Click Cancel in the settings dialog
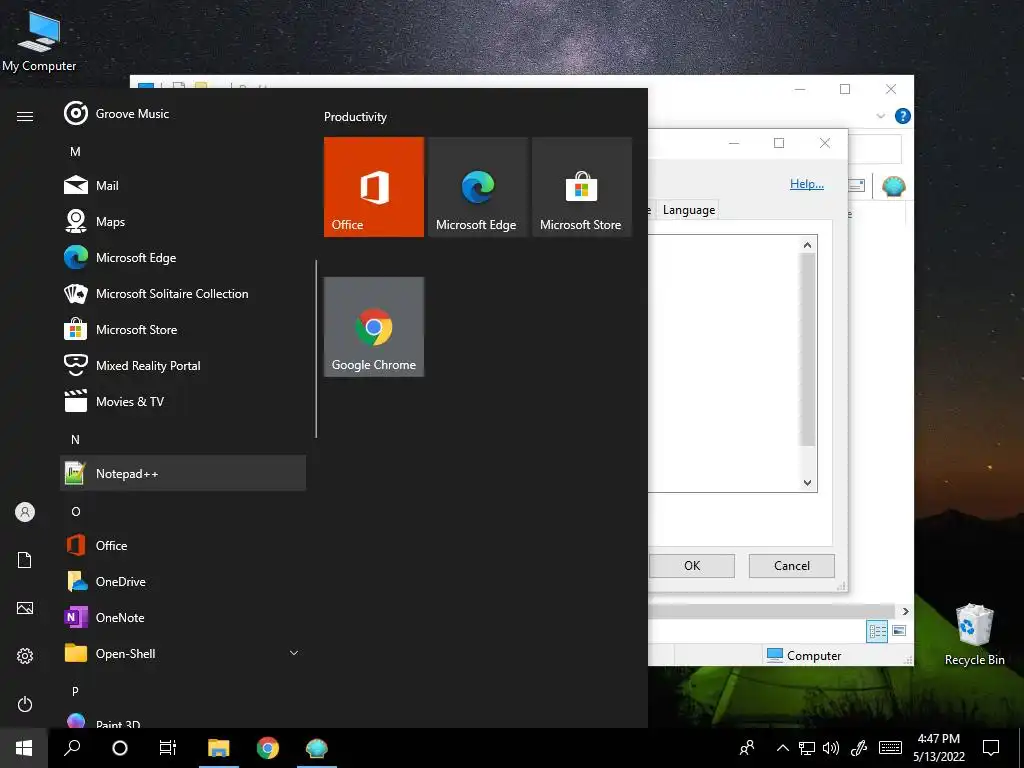 (x=792, y=566)
